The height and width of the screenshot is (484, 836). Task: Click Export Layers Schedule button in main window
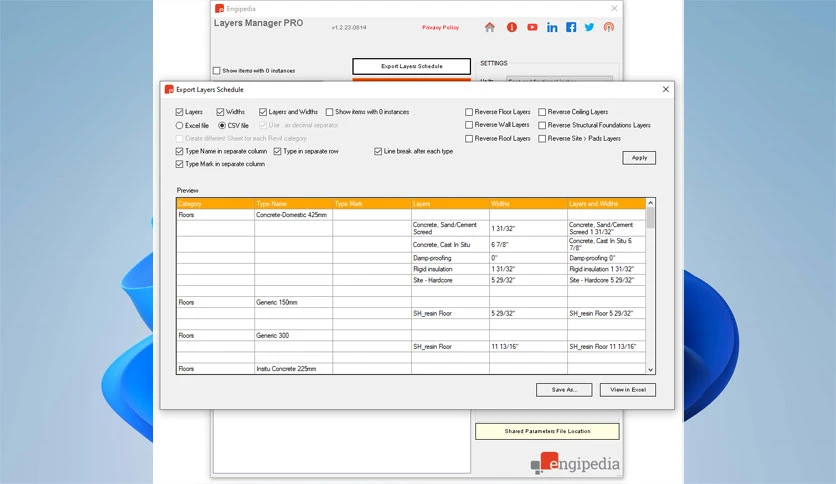pos(411,66)
